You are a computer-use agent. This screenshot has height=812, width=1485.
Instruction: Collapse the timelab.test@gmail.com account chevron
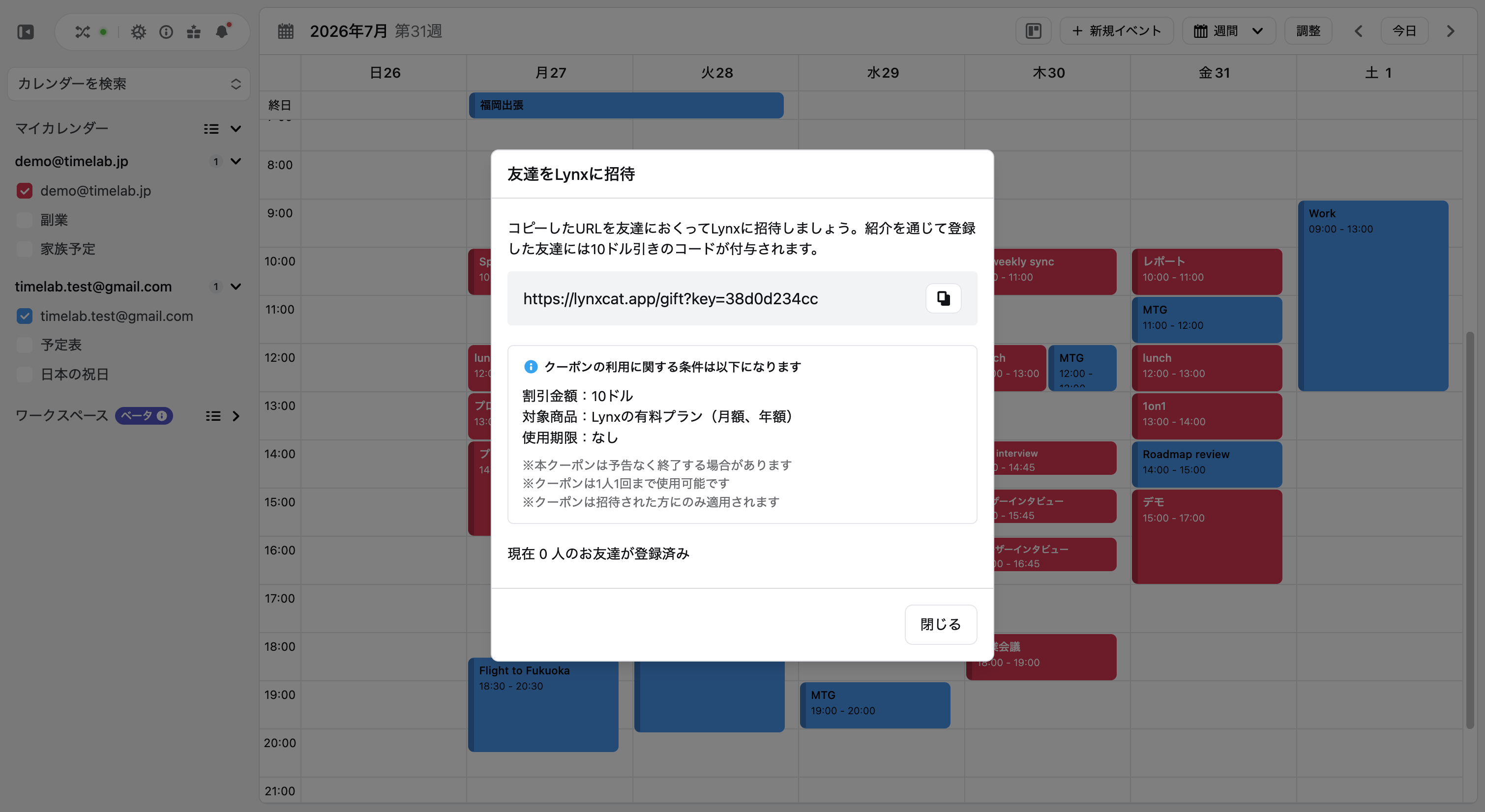click(x=236, y=287)
